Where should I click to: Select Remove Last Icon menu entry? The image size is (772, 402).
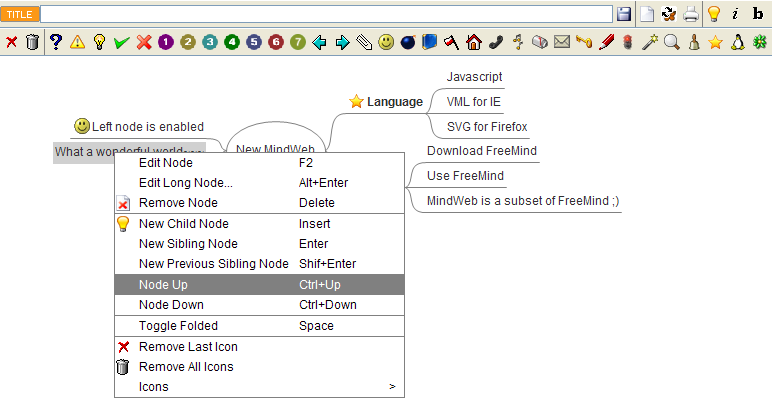point(259,347)
